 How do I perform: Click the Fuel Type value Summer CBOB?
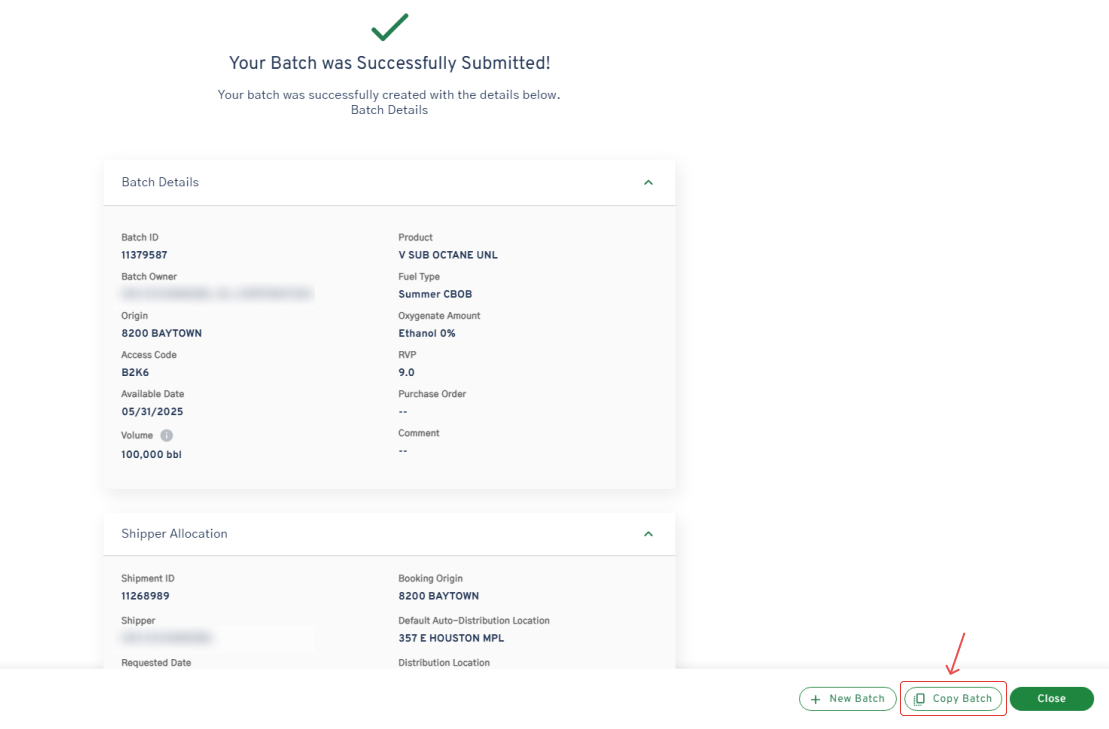(x=435, y=294)
